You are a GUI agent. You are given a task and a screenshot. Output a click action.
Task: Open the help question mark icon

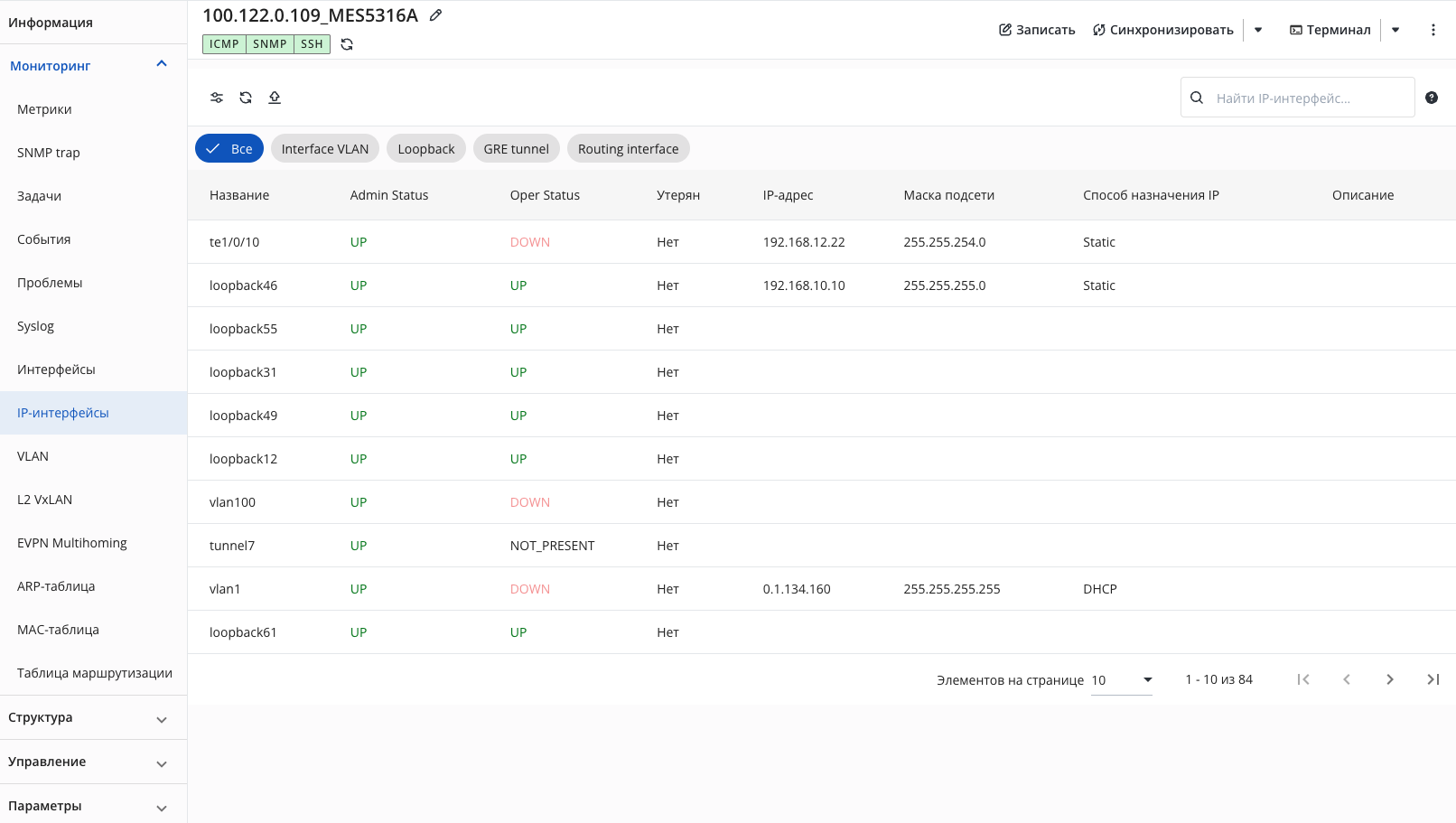[1432, 98]
